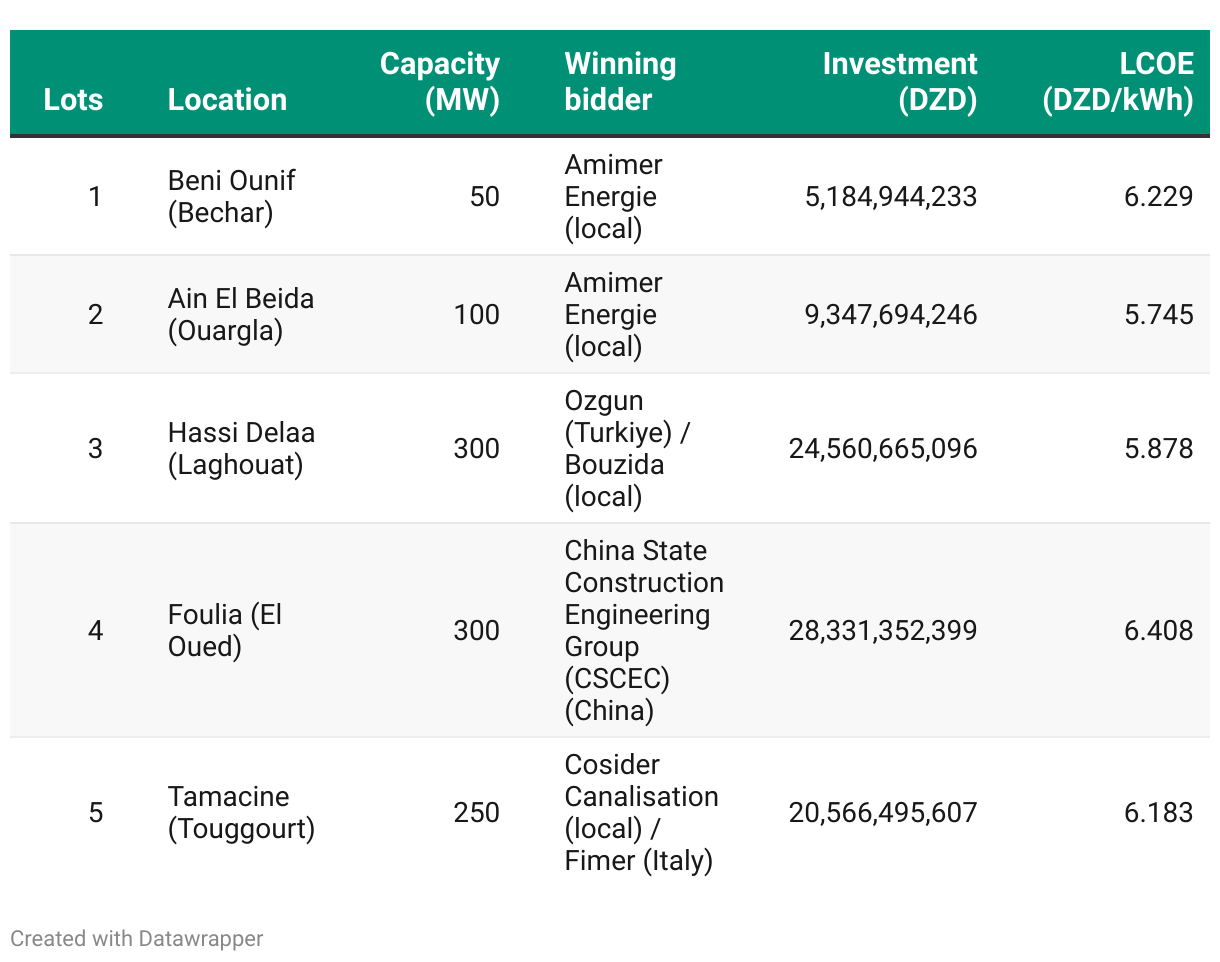Click the Ozgun (Turkiye) / Bouzida cell
The height and width of the screenshot is (962, 1220).
[628, 449]
